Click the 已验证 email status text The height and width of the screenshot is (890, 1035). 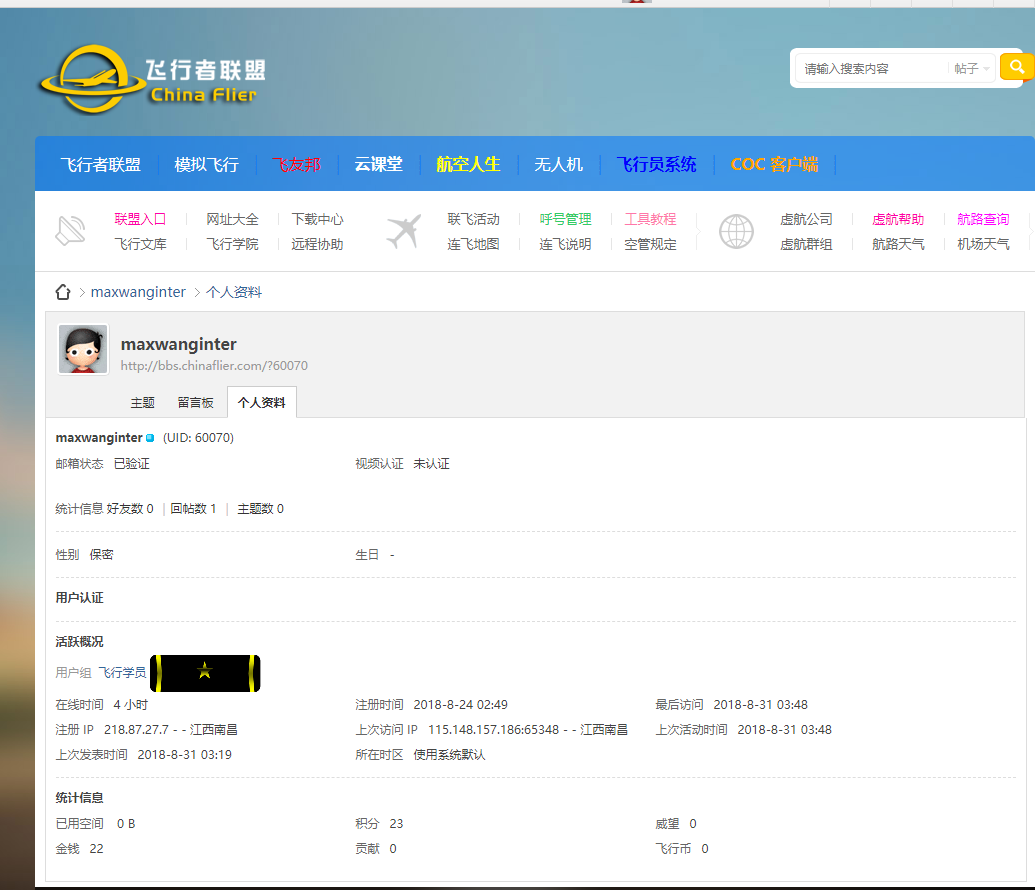(132, 463)
